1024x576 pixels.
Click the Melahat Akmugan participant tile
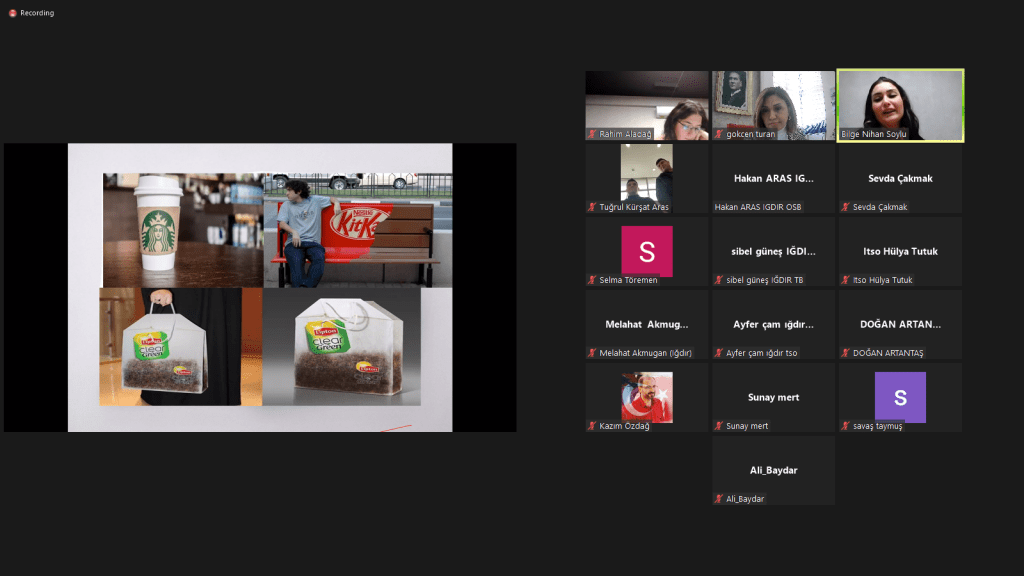tap(647, 325)
